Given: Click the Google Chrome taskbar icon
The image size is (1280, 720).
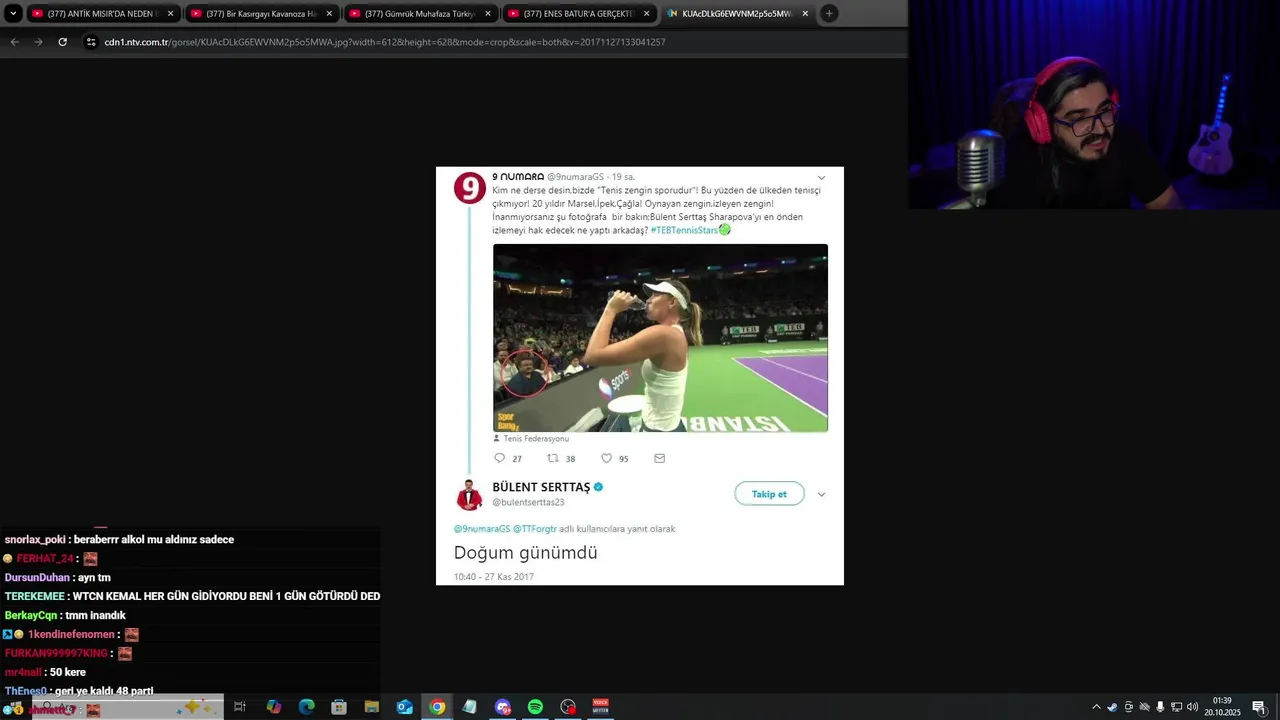Looking at the screenshot, I should tap(437, 707).
